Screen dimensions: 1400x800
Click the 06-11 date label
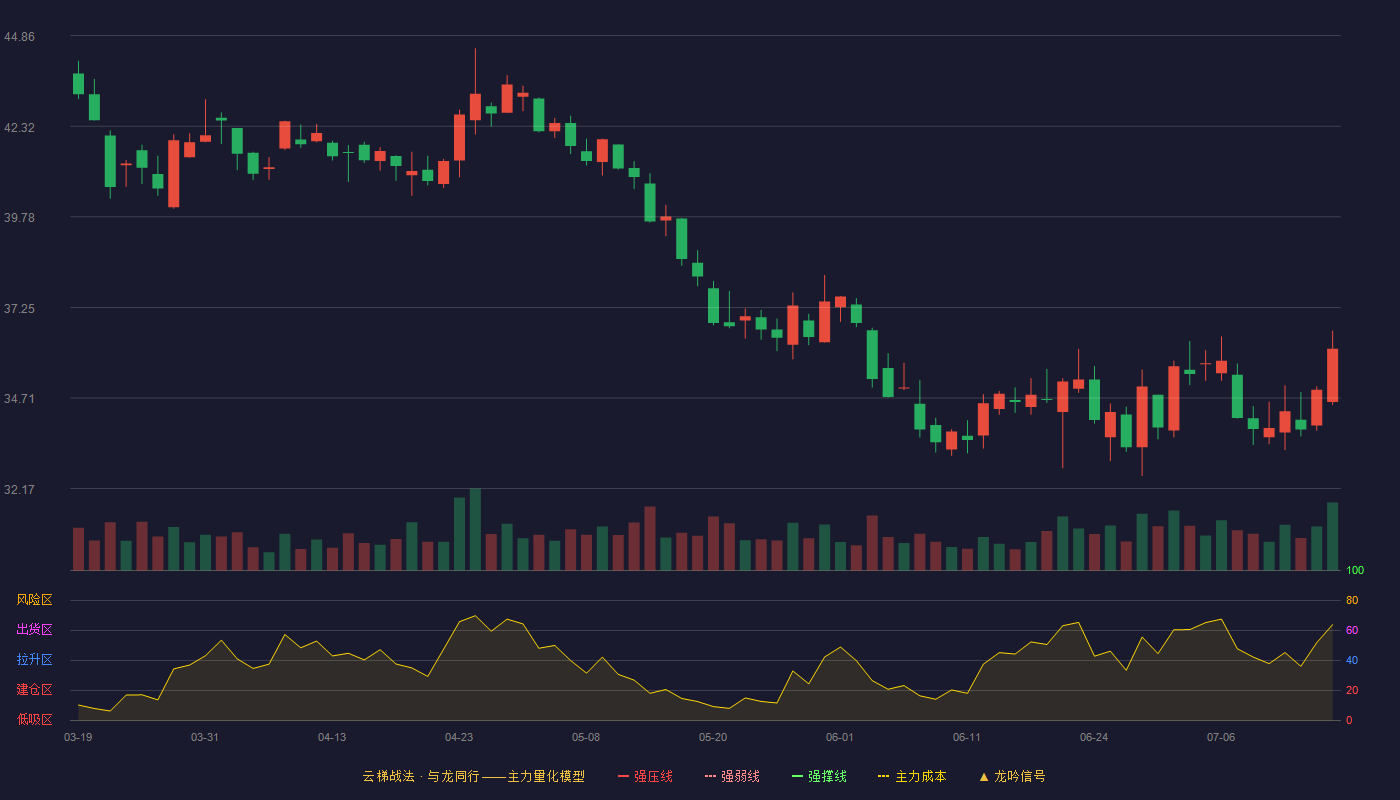[x=967, y=737]
